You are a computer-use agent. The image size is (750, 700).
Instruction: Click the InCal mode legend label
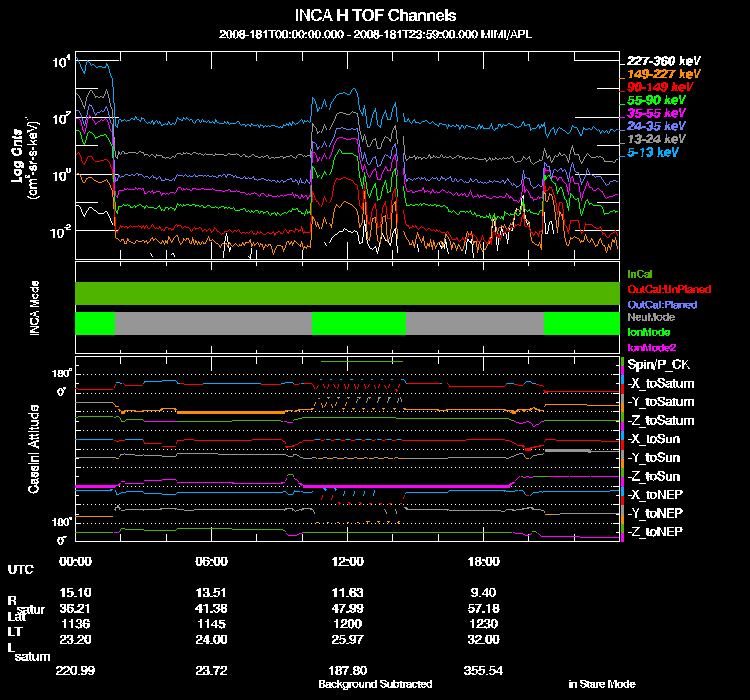click(640, 274)
